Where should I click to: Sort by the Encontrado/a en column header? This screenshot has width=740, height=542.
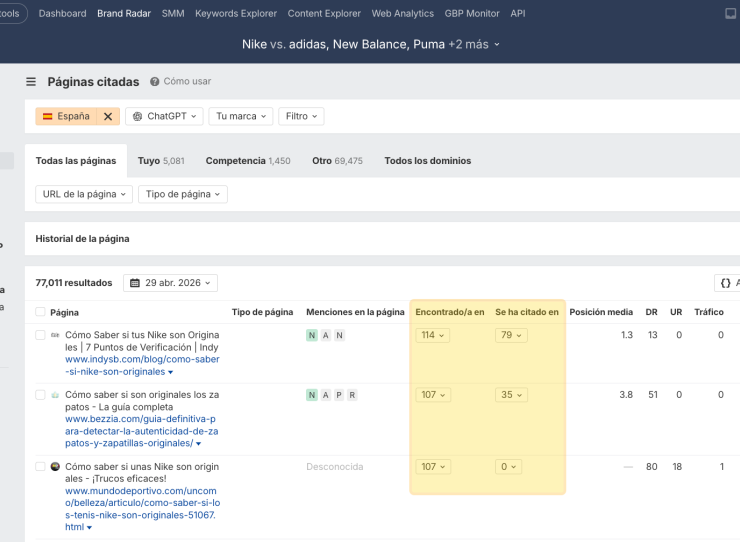pos(450,312)
